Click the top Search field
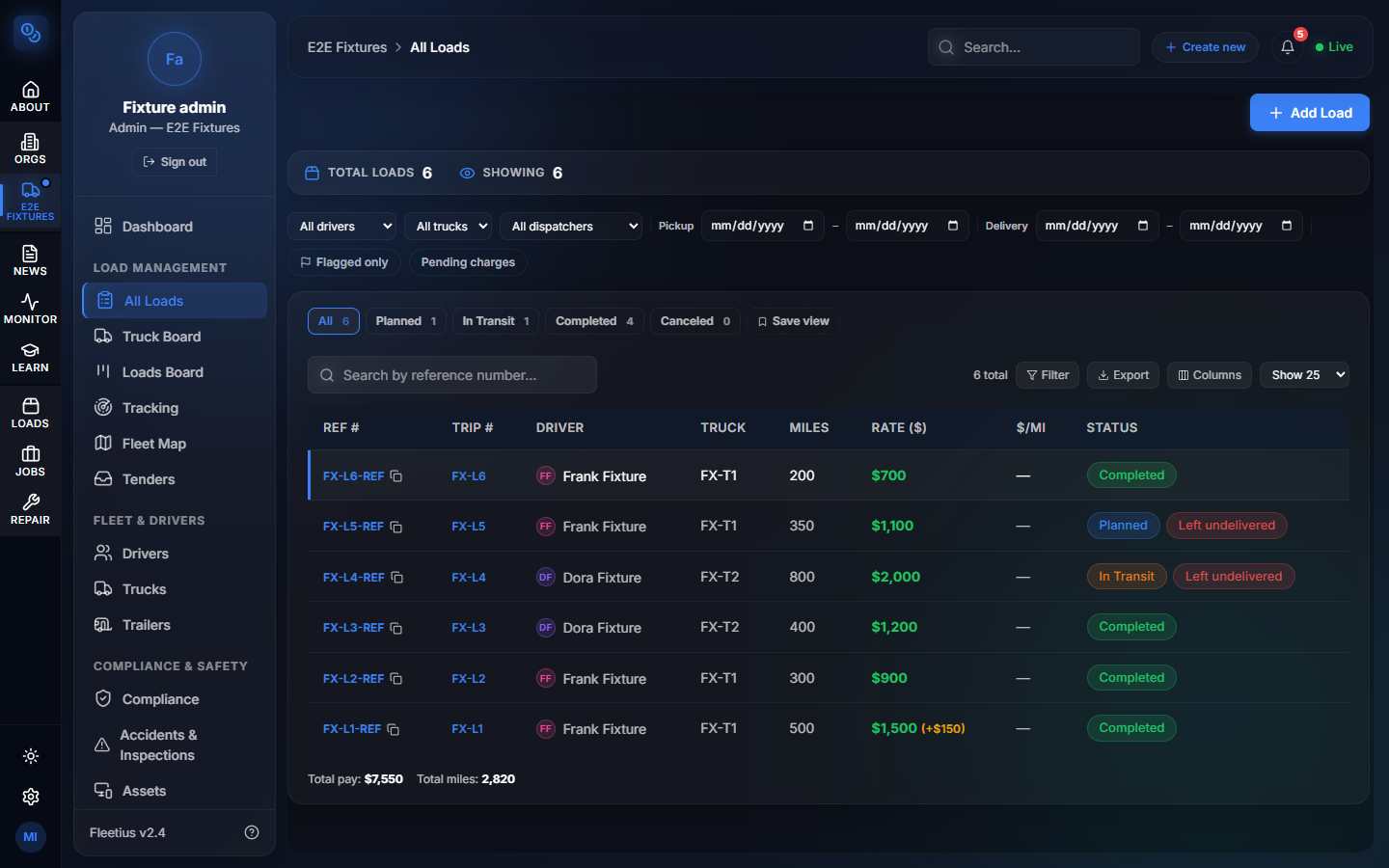This screenshot has height=868, width=1389. pos(1034,47)
